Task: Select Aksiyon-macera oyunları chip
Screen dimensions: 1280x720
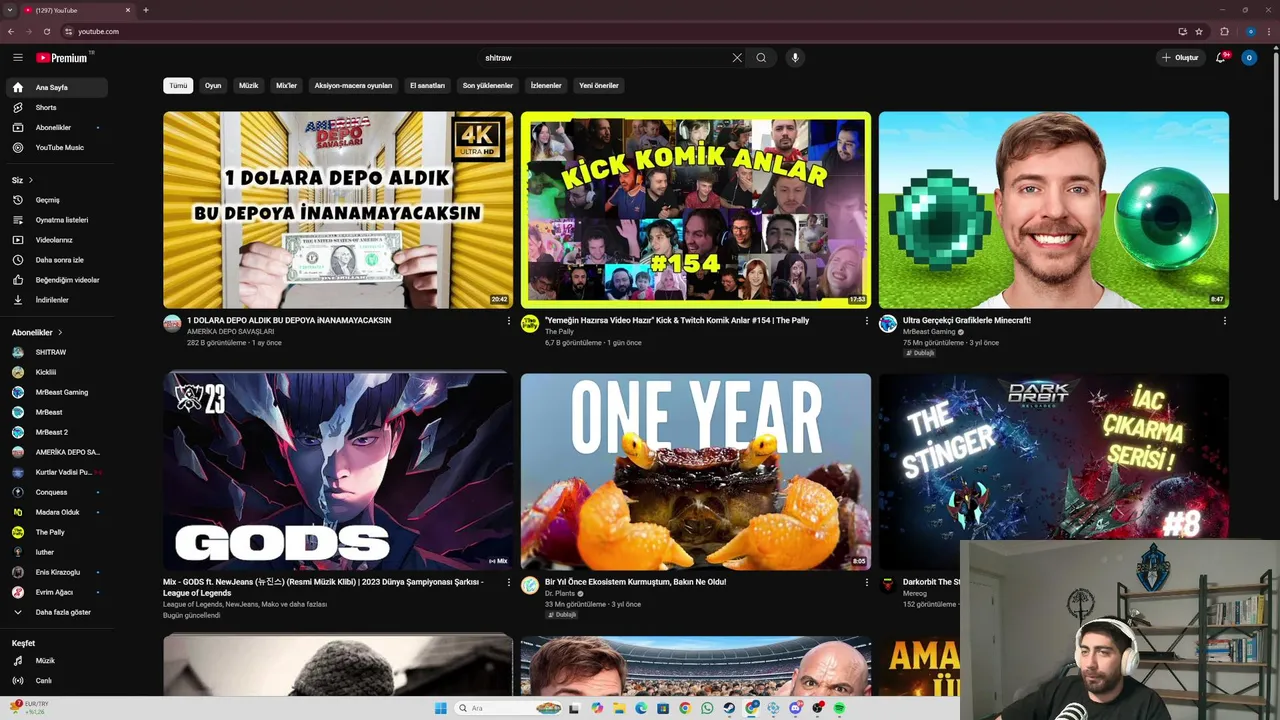Action: (353, 86)
